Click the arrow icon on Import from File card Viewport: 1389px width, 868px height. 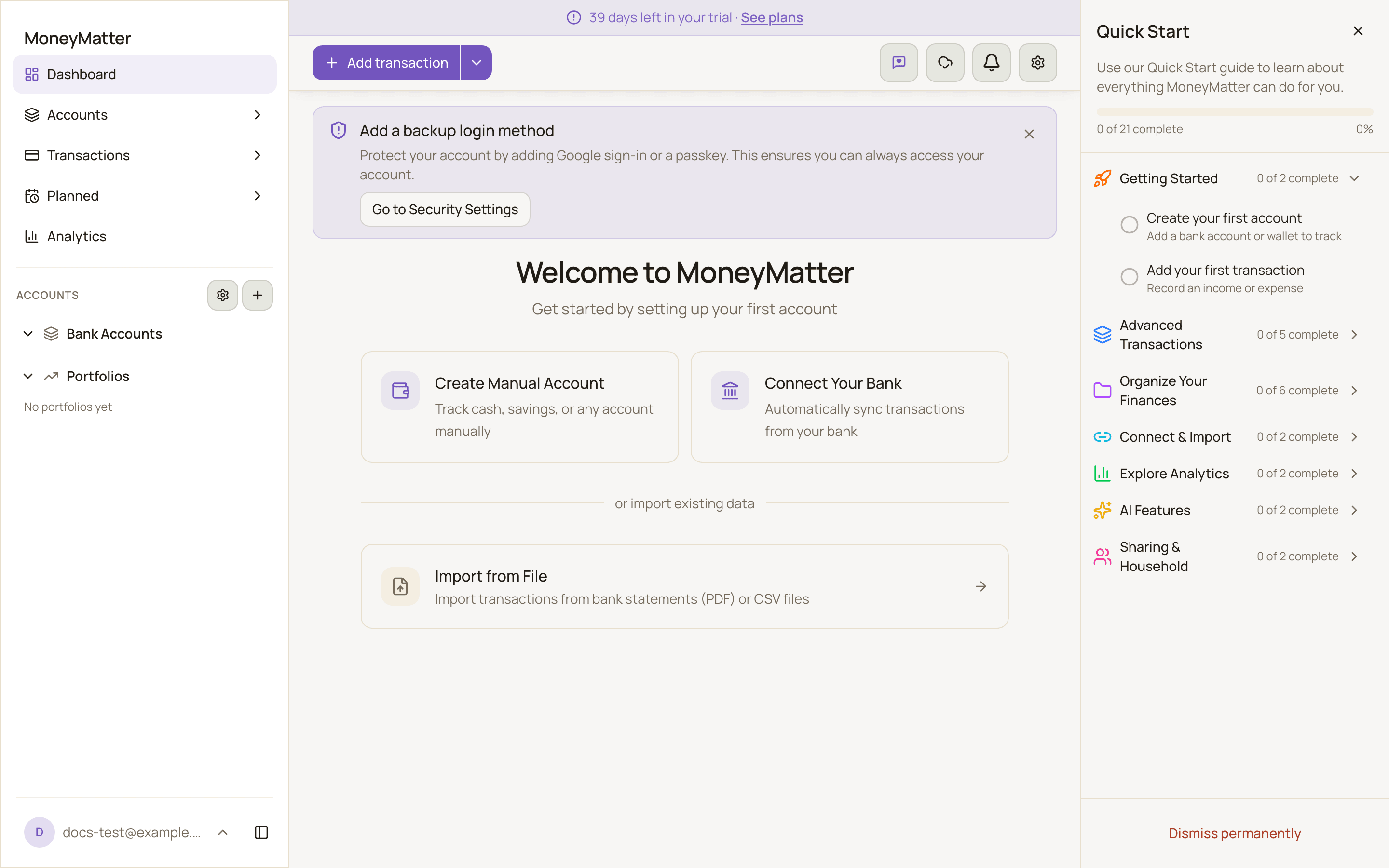click(x=981, y=586)
